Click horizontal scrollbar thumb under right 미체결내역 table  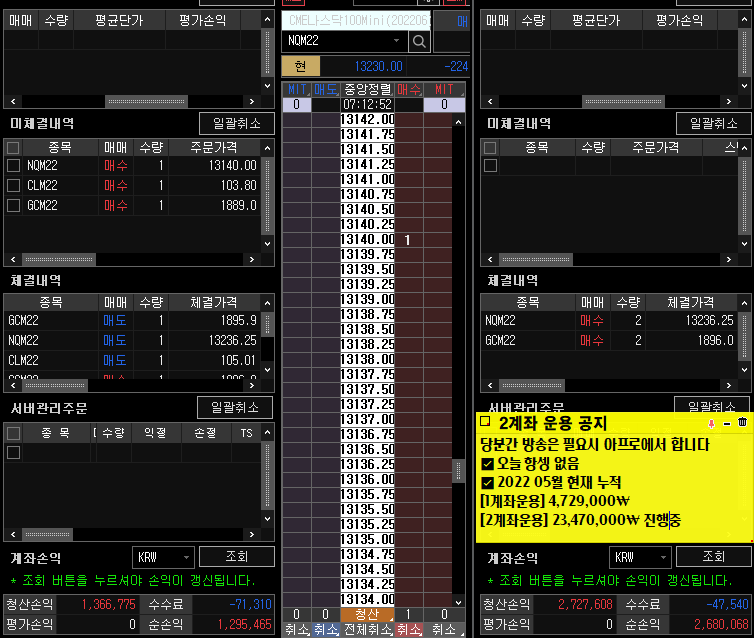coord(536,259)
